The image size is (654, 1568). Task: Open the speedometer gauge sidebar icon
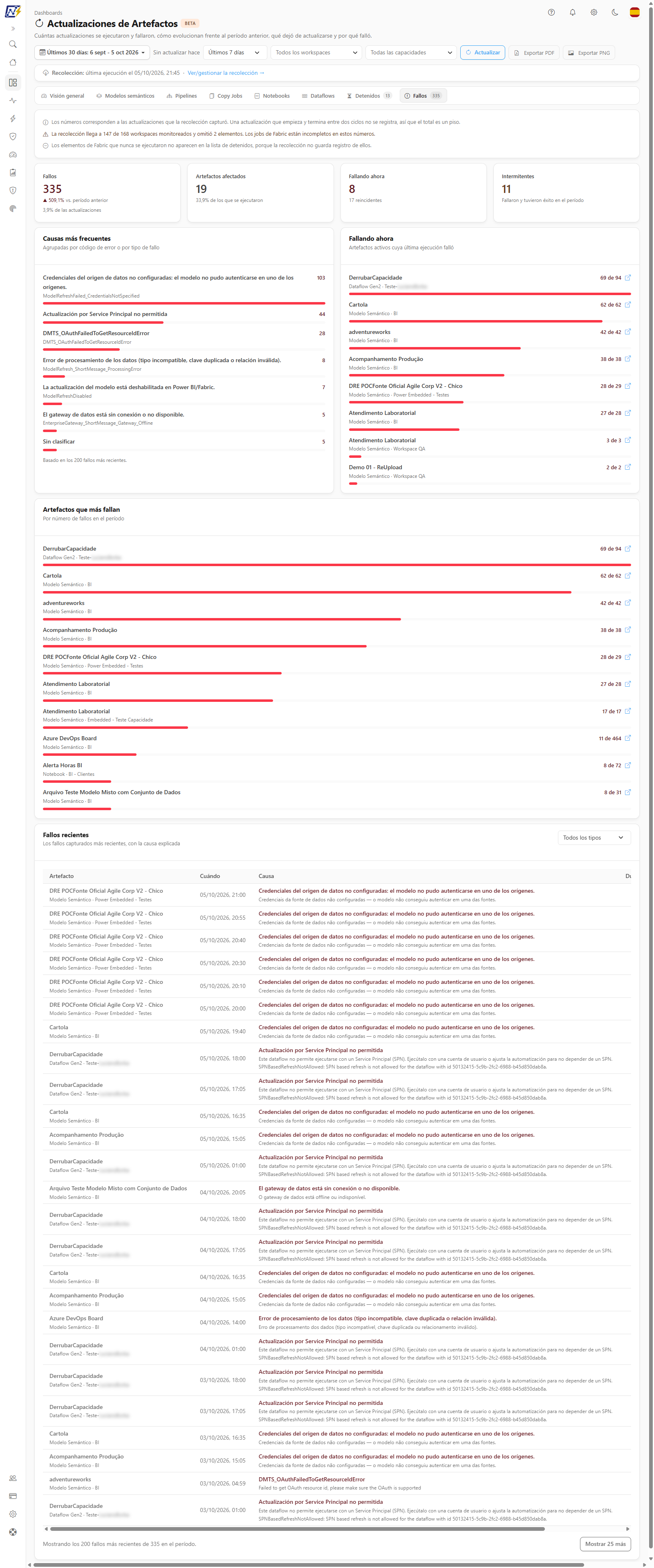13,155
